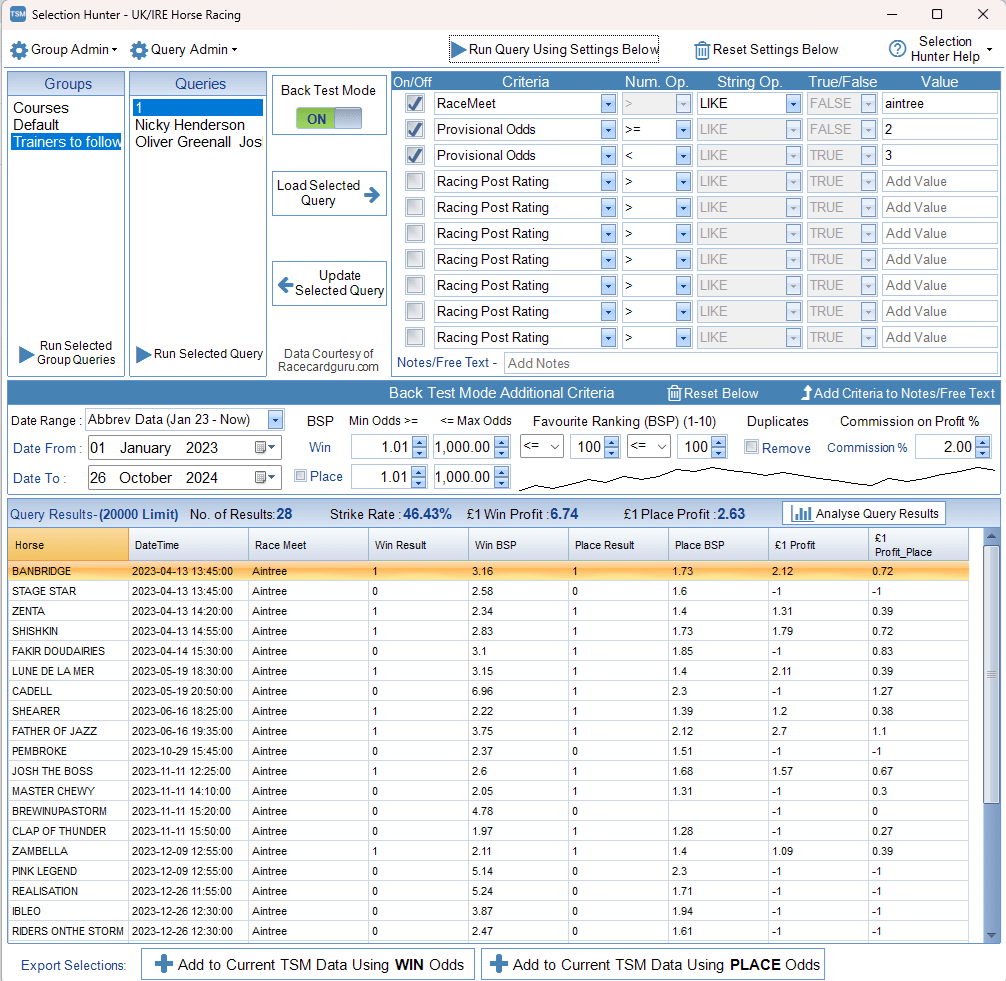
Task: Open the first Racing Post Rating criteria dropdown
Action: (608, 181)
